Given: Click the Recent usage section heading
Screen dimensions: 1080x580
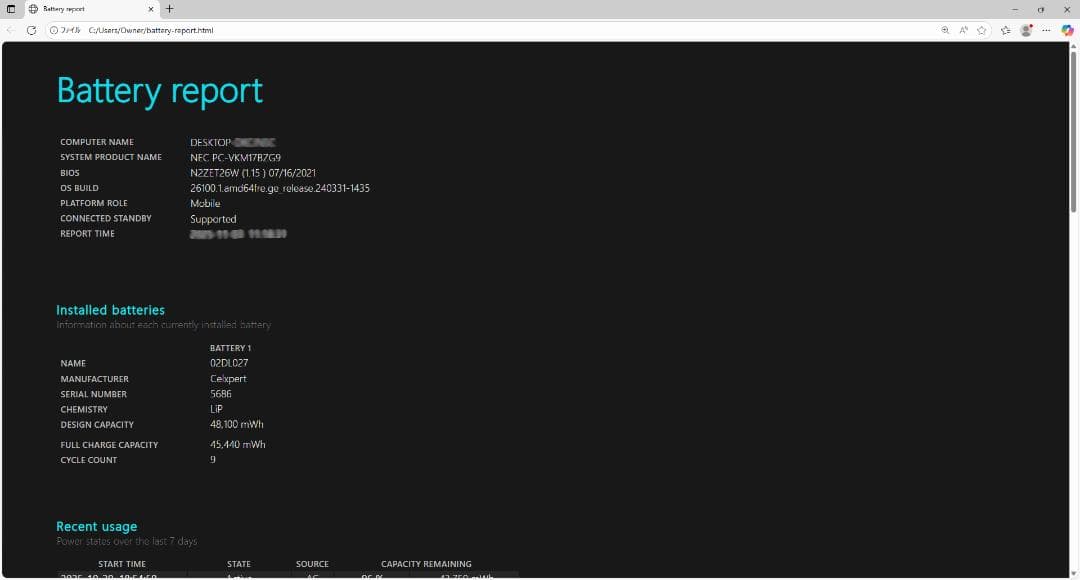Looking at the screenshot, I should [96, 526].
